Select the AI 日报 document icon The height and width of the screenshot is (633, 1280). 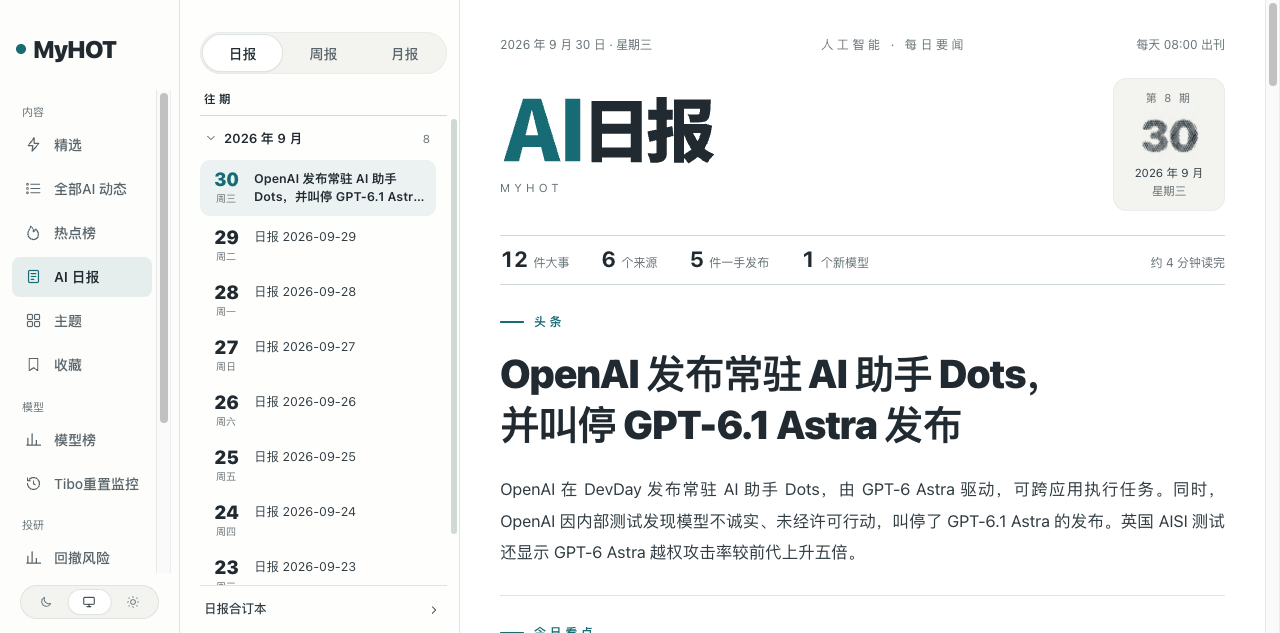coord(33,277)
